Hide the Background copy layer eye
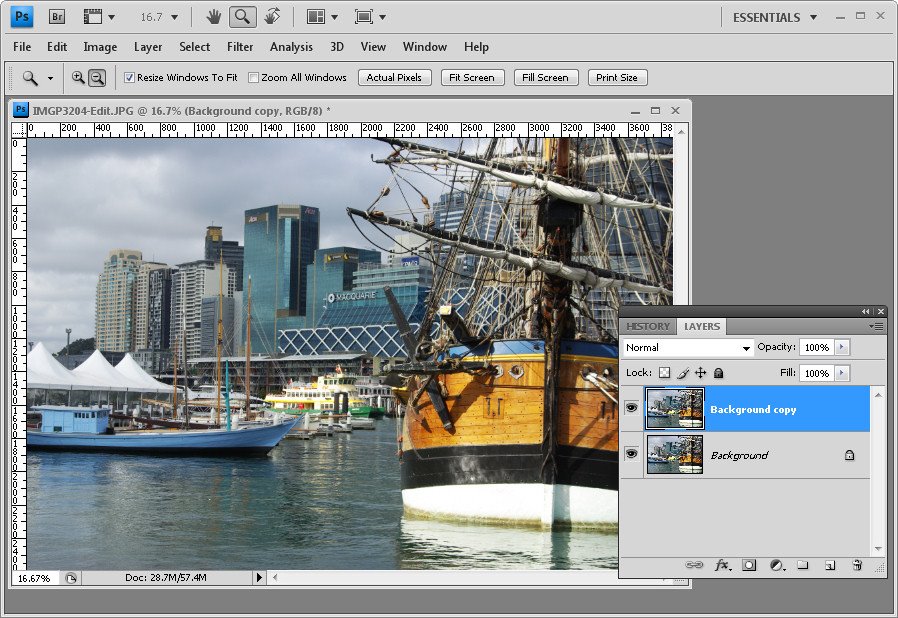898x618 pixels. 632,408
